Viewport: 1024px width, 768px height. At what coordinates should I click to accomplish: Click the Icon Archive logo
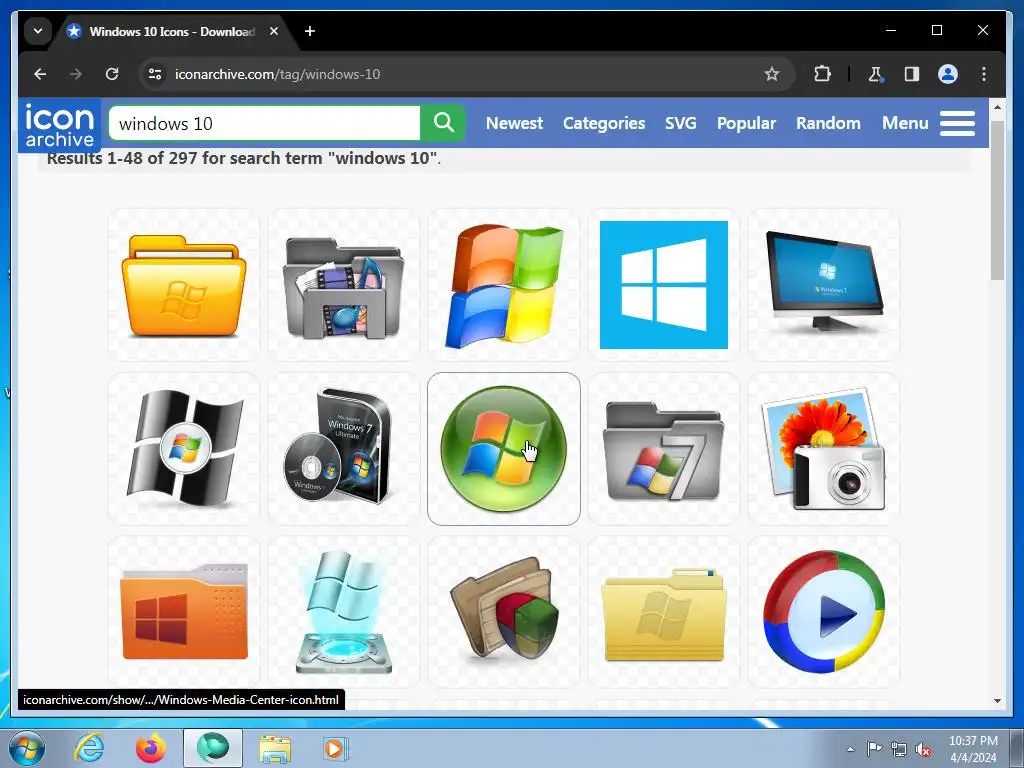coord(59,125)
